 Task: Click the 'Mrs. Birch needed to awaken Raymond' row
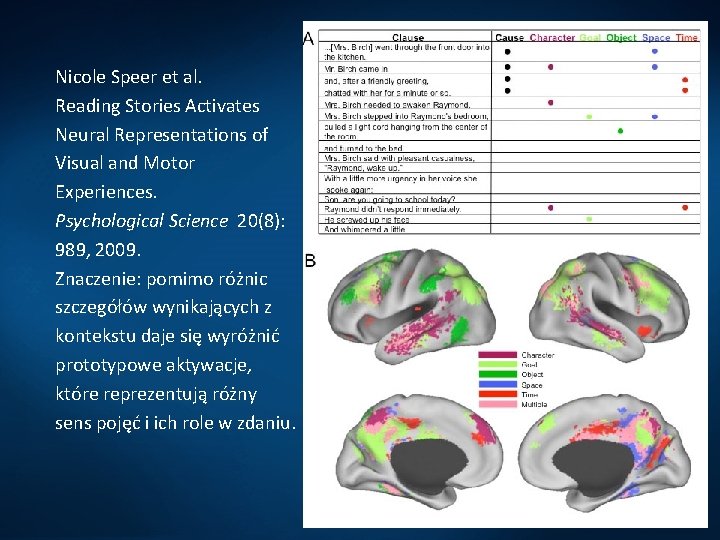coord(509,103)
